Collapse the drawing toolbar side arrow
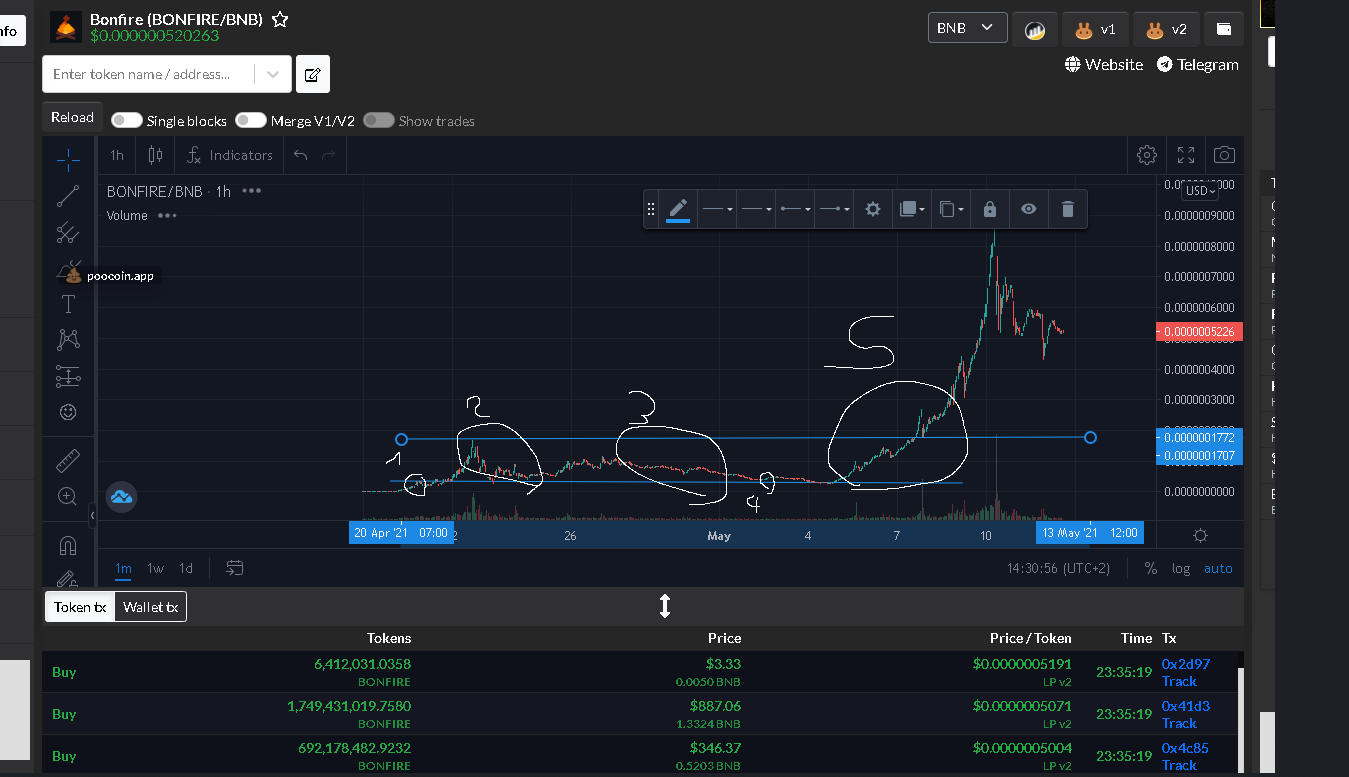 tap(92, 516)
